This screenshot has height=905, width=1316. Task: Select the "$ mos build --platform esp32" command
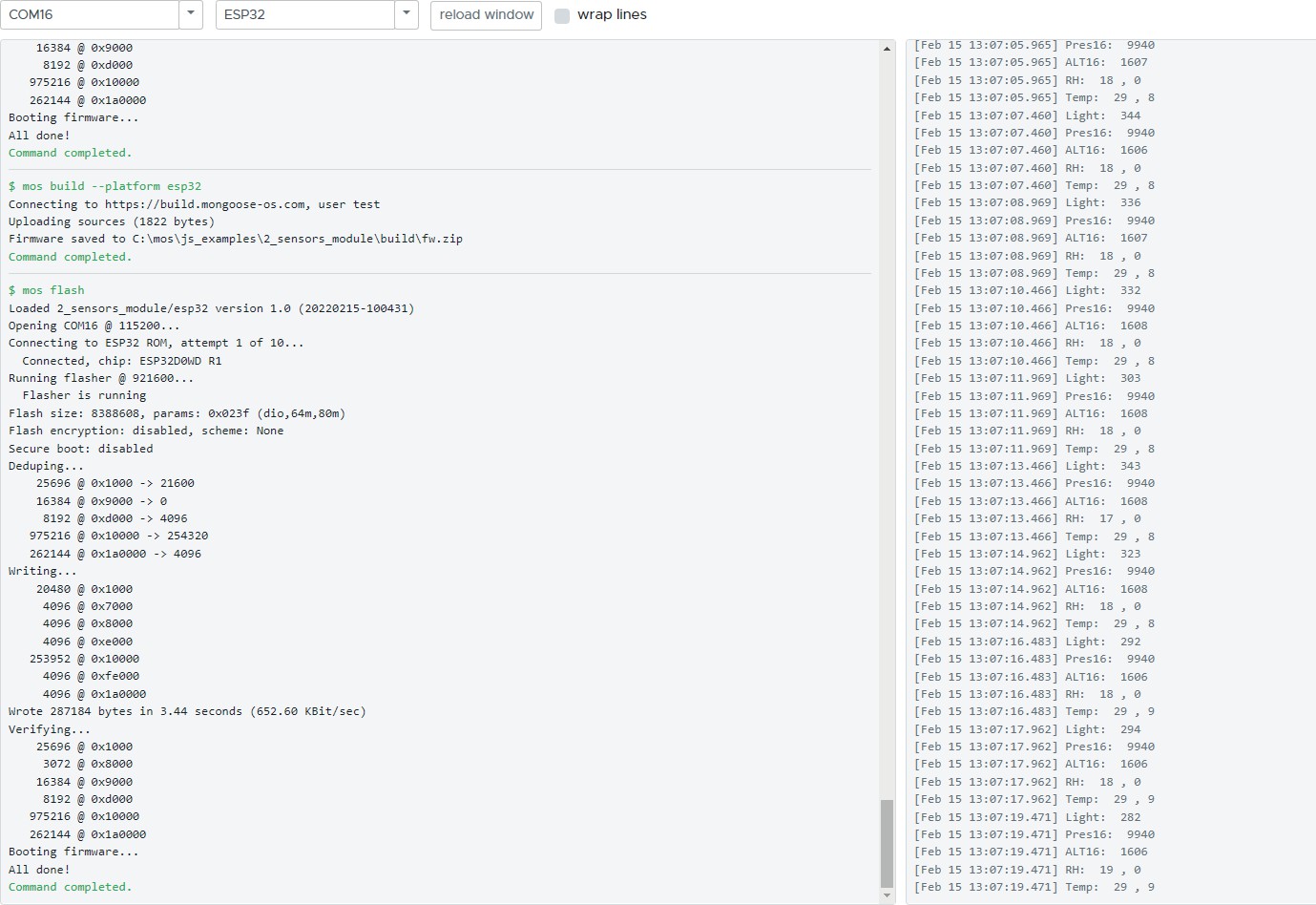(x=105, y=186)
